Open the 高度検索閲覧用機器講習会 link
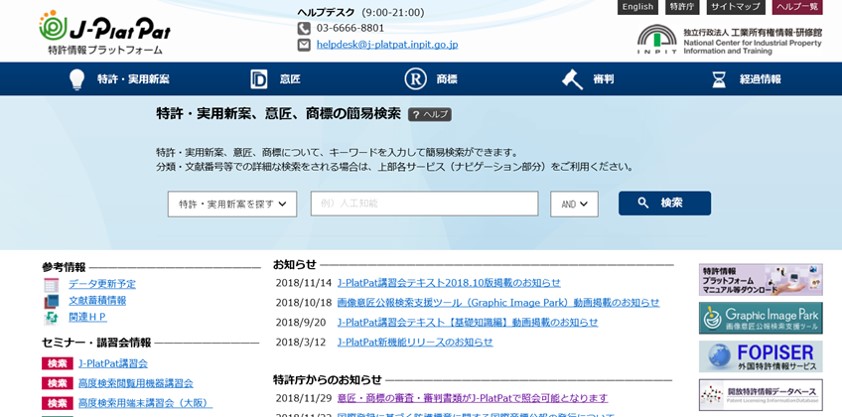842x417 pixels. point(136,383)
